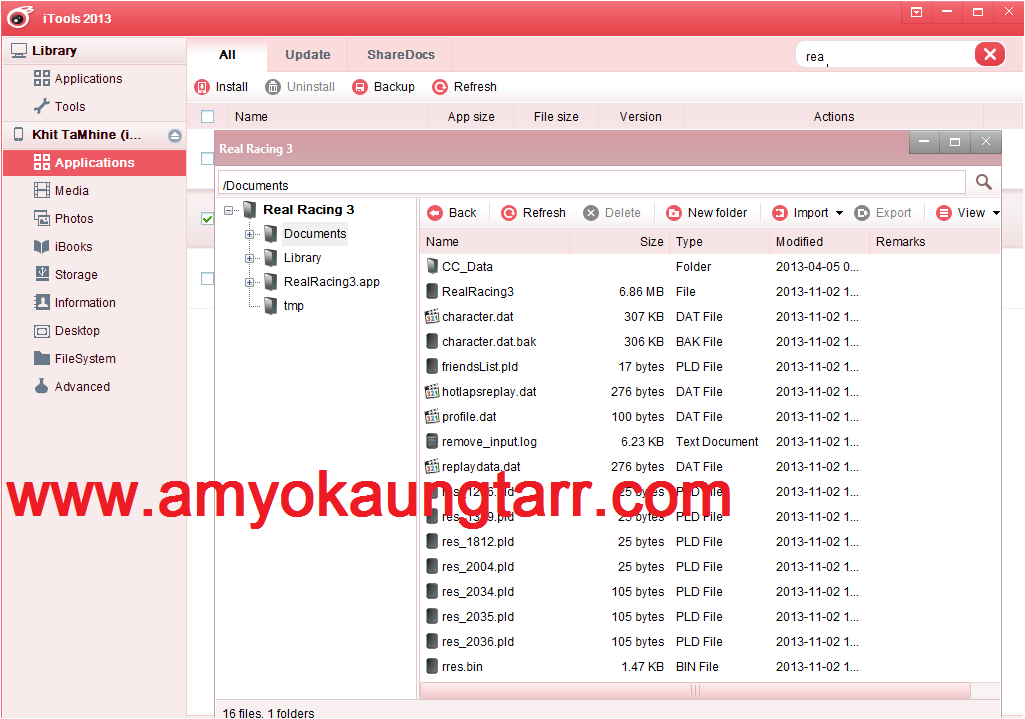The height and width of the screenshot is (719, 1025).
Task: Click the search magnifier next to path bar
Action: pos(983,182)
